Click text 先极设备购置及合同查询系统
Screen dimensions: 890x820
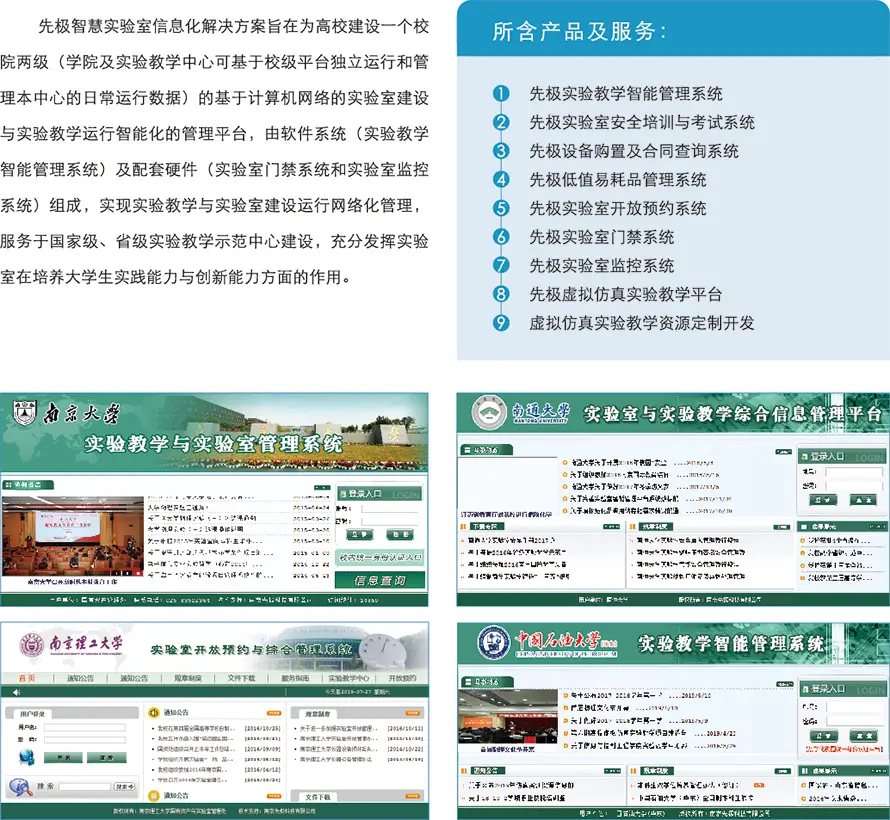(x=634, y=151)
